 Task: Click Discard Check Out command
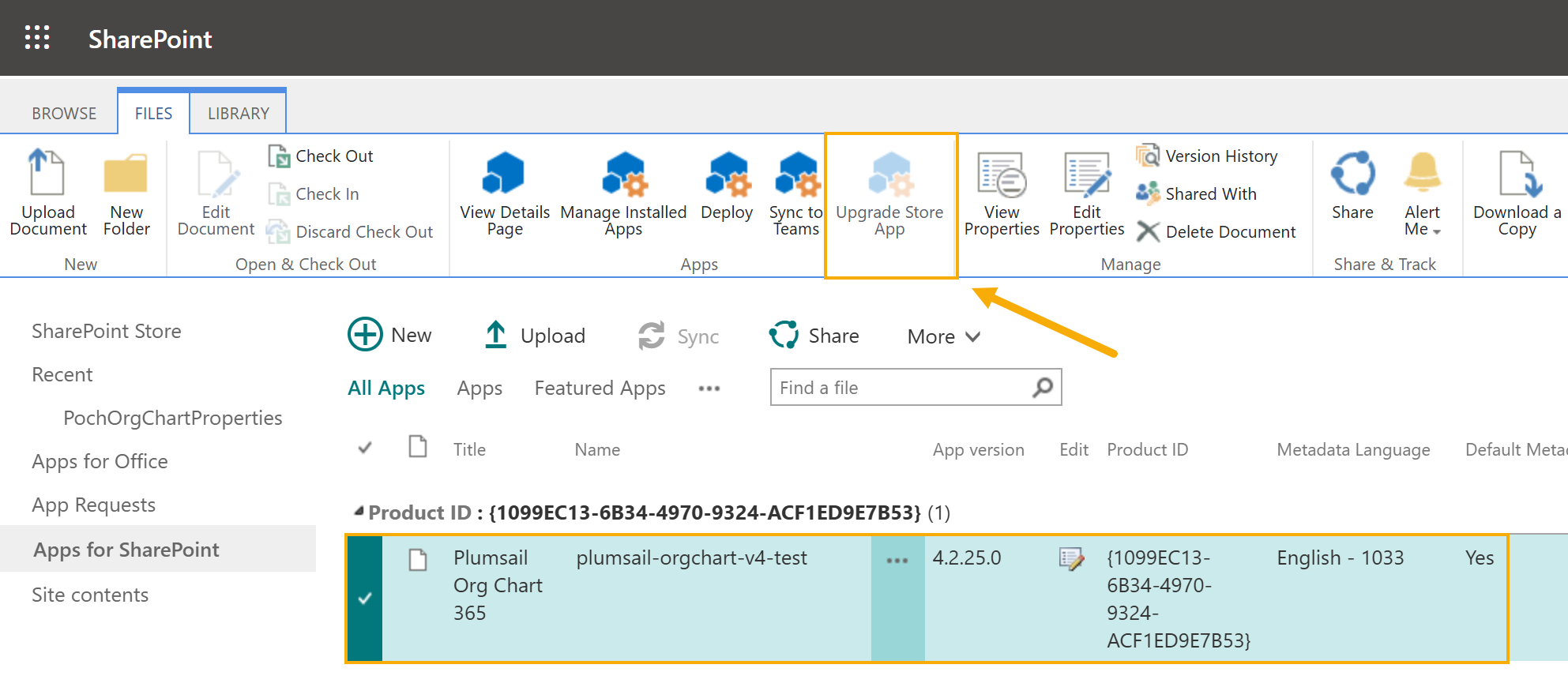tap(350, 232)
